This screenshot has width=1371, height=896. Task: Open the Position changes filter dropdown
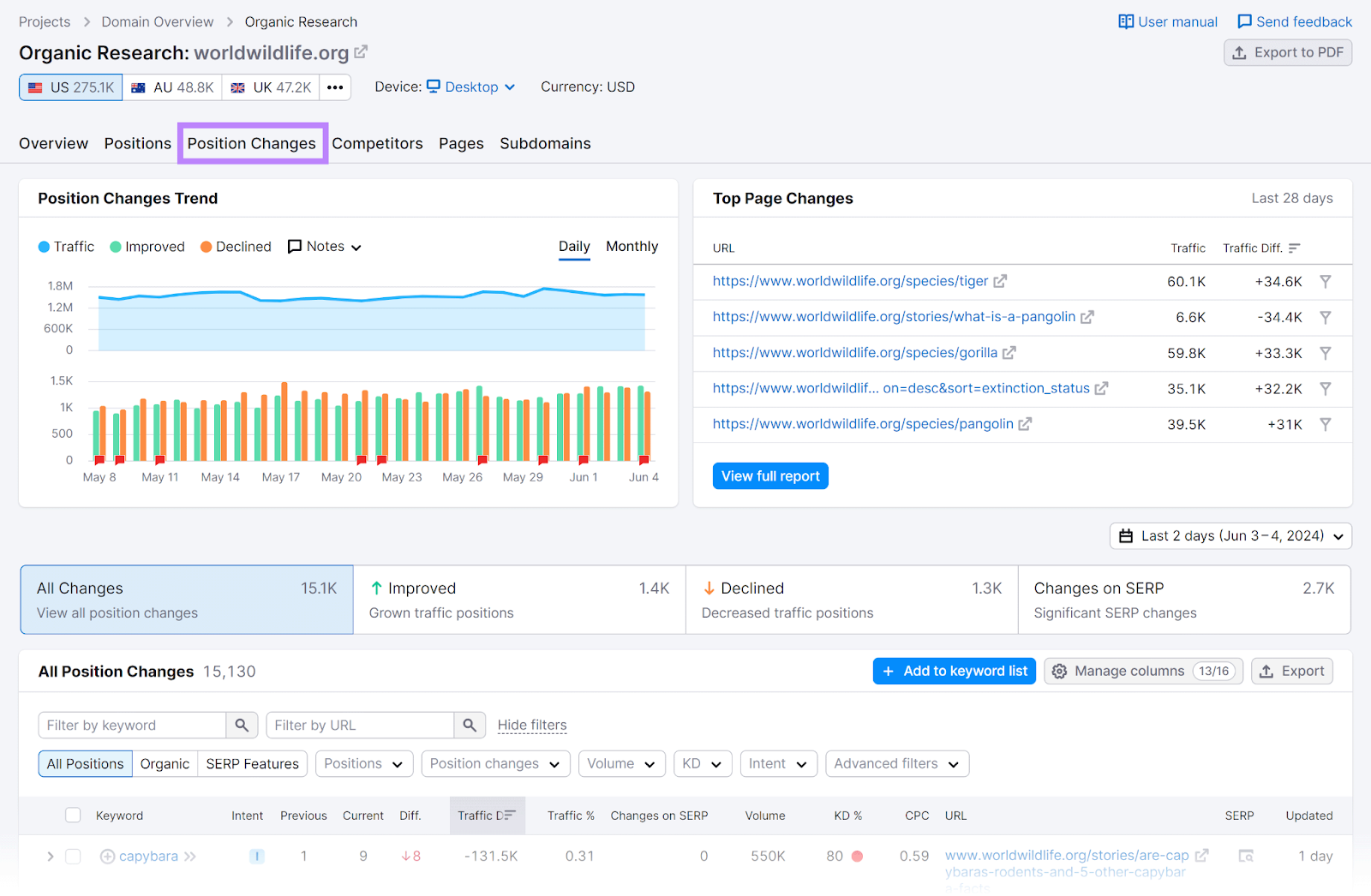495,764
